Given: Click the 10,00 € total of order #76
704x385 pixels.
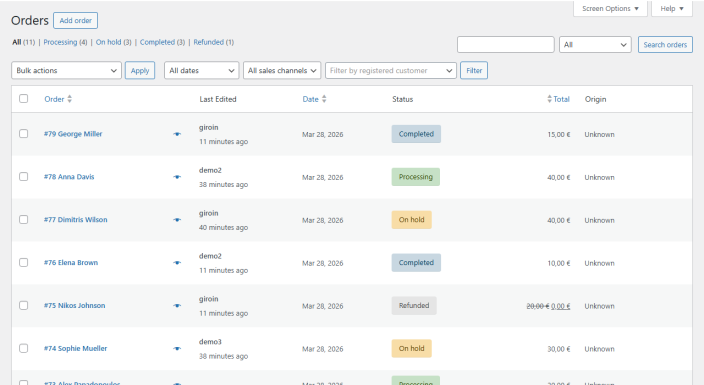Looking at the screenshot, I should [x=559, y=263].
